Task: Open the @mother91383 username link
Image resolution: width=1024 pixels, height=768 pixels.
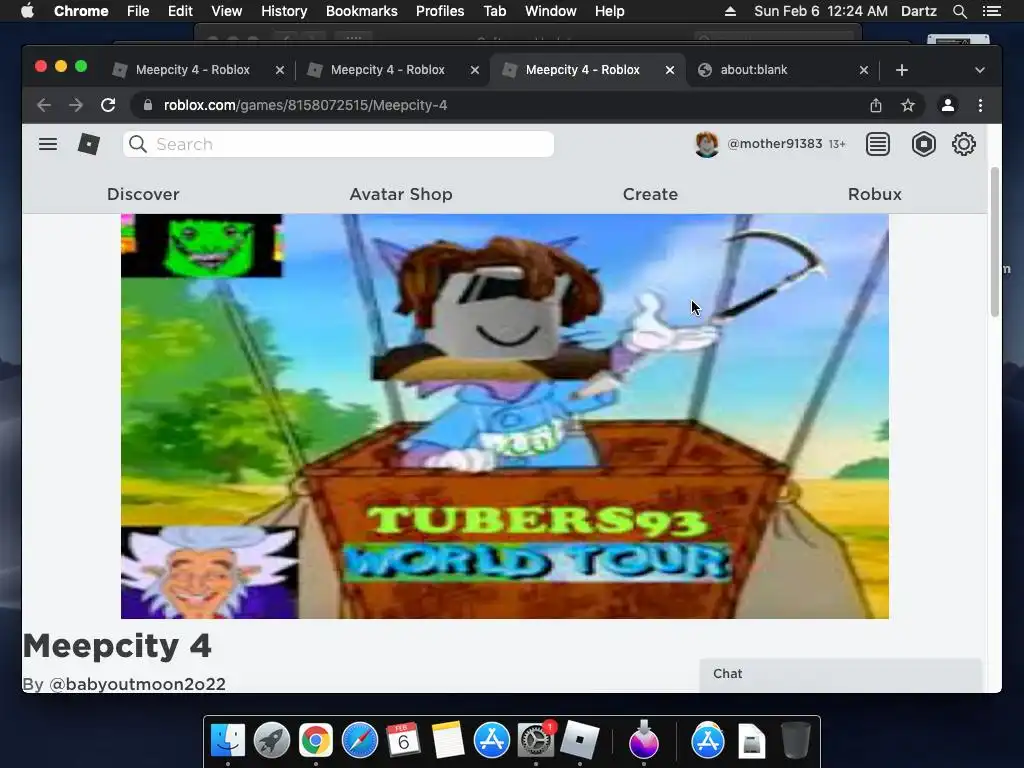Action: pos(775,144)
